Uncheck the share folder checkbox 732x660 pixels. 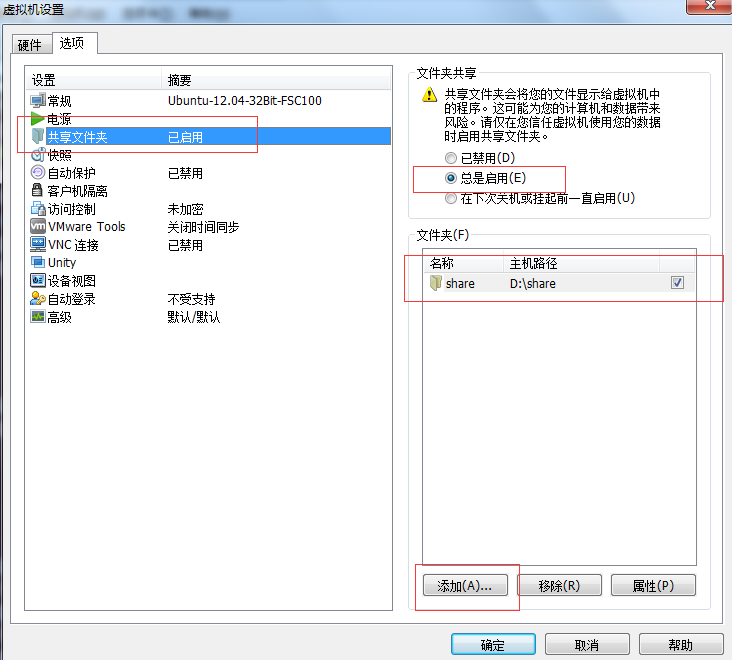[x=677, y=283]
